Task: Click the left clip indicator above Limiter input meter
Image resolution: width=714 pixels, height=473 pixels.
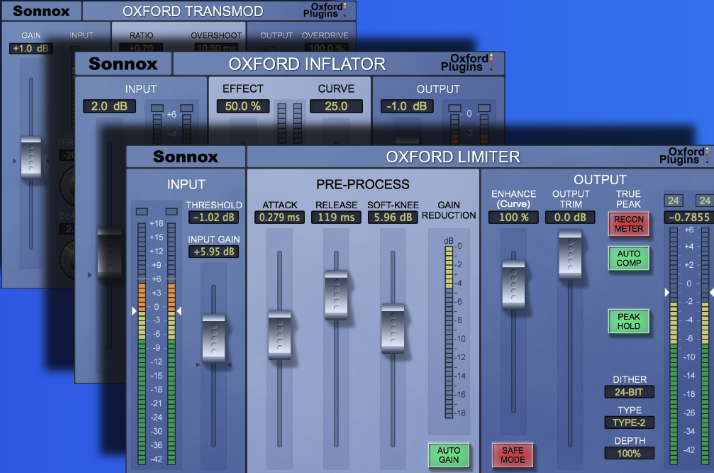Action: coord(142,212)
